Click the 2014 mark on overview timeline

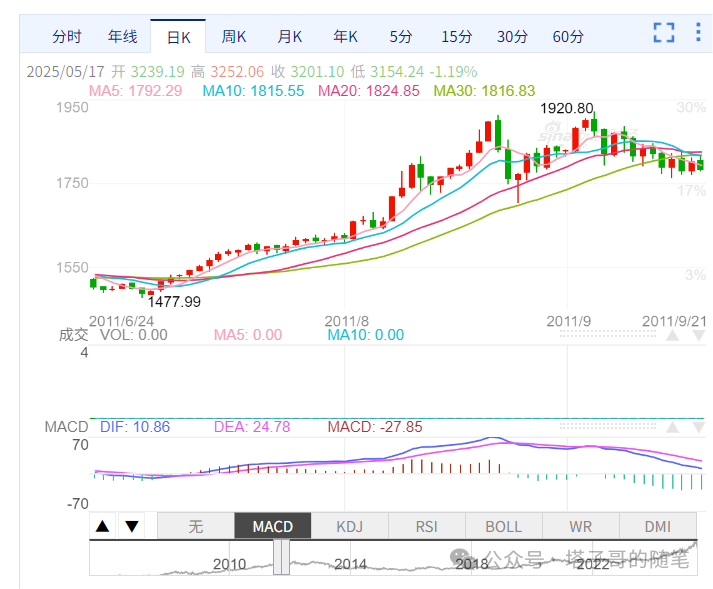tap(350, 564)
